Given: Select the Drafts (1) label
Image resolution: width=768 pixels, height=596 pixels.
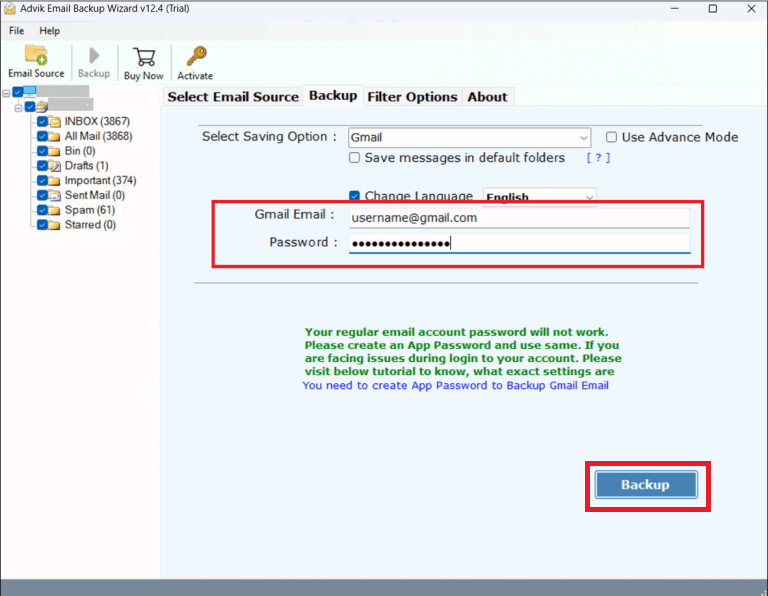Looking at the screenshot, I should tap(87, 166).
